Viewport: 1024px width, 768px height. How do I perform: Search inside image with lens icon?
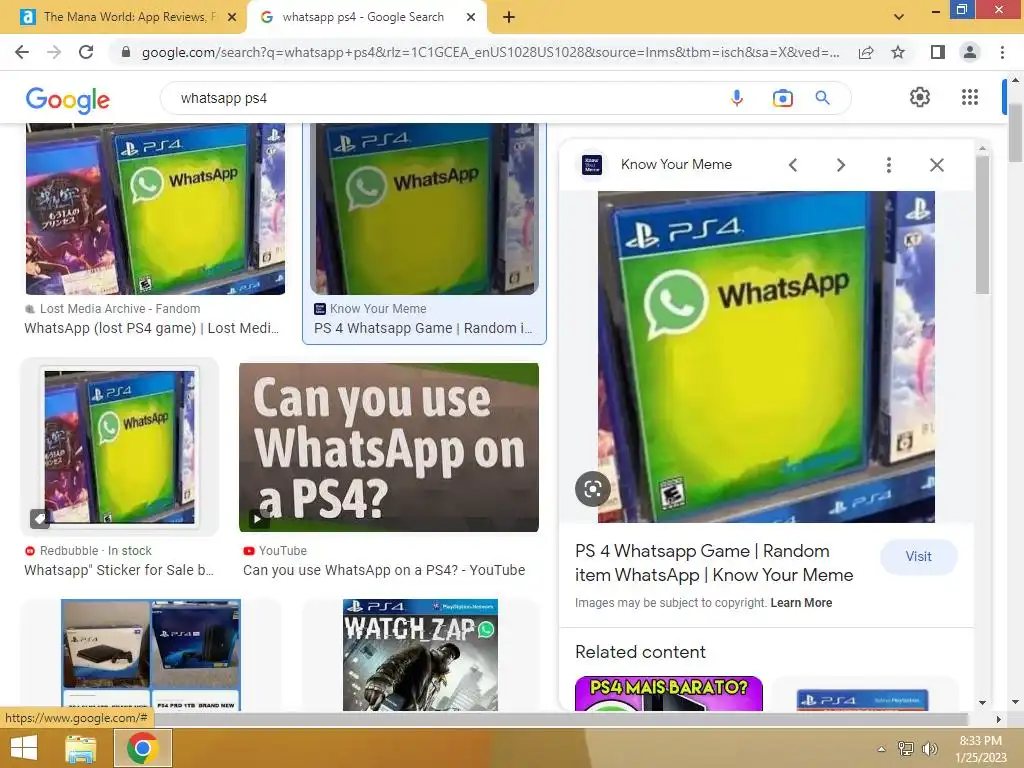[592, 489]
